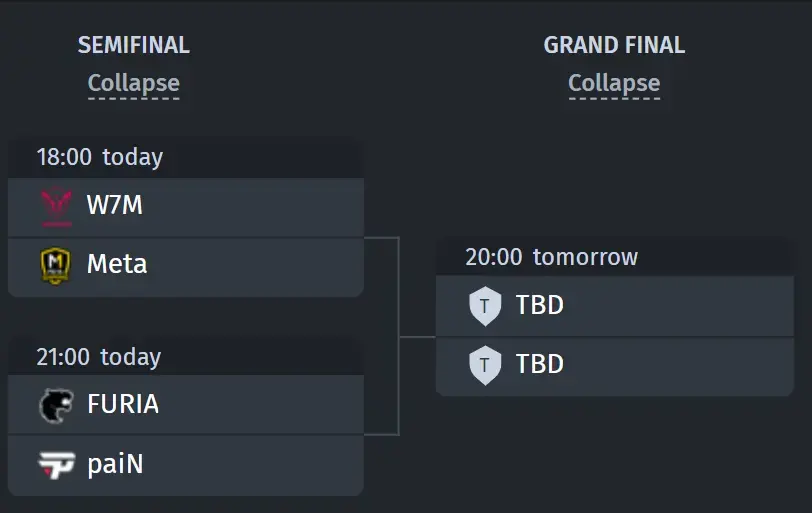The width and height of the screenshot is (812, 513).
Task: Select the upper TBD team name
Action: pos(540,305)
